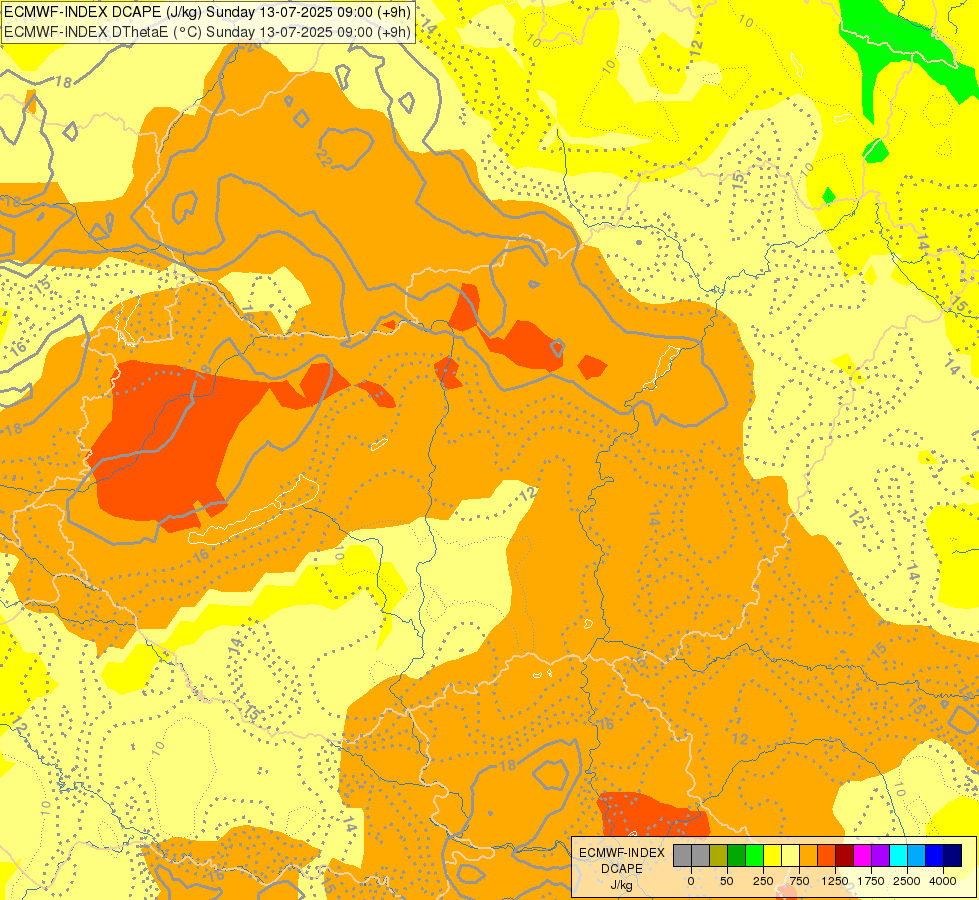
Task: Click the dark green legend swatch
Action: point(737,855)
